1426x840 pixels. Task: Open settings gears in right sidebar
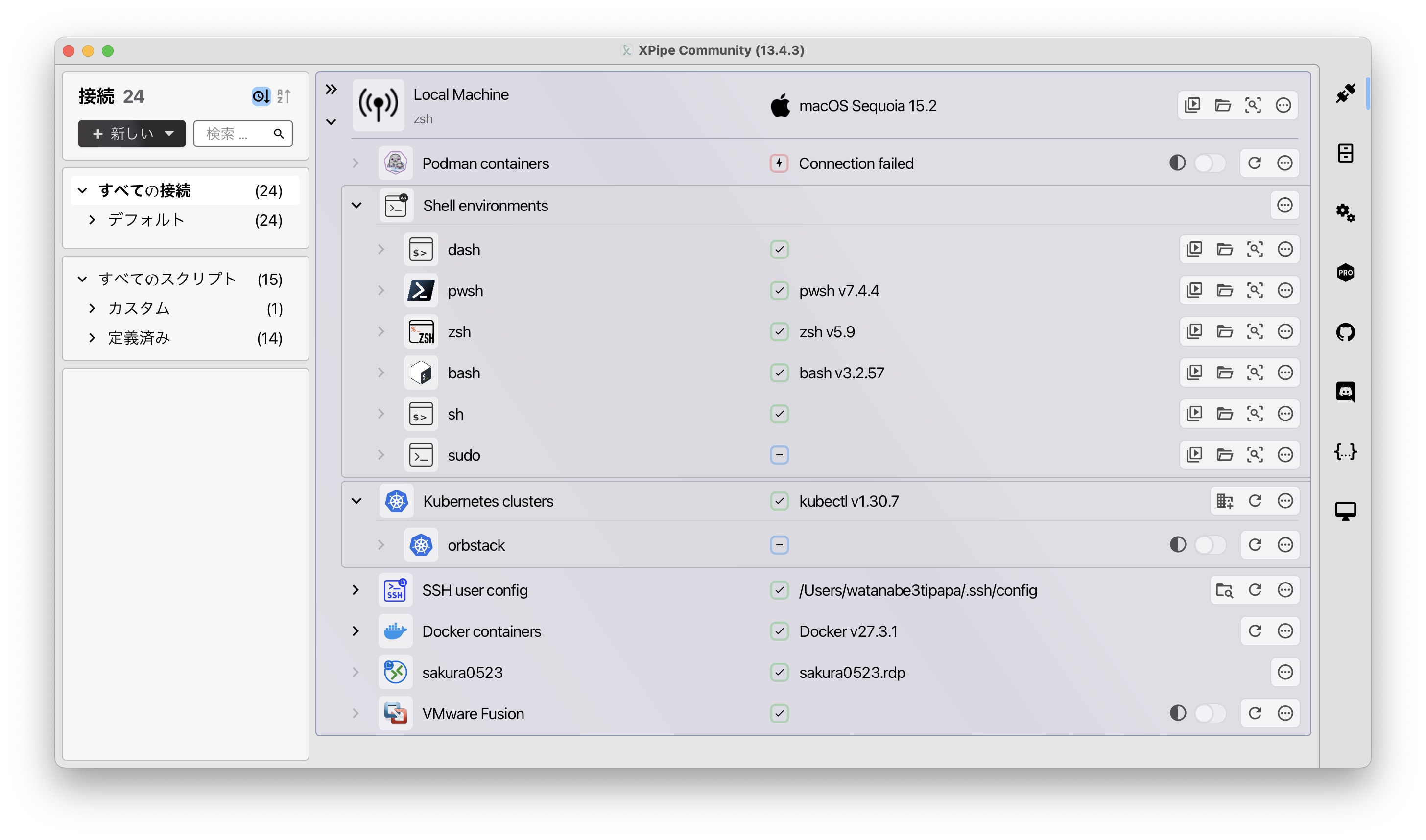[1346, 213]
